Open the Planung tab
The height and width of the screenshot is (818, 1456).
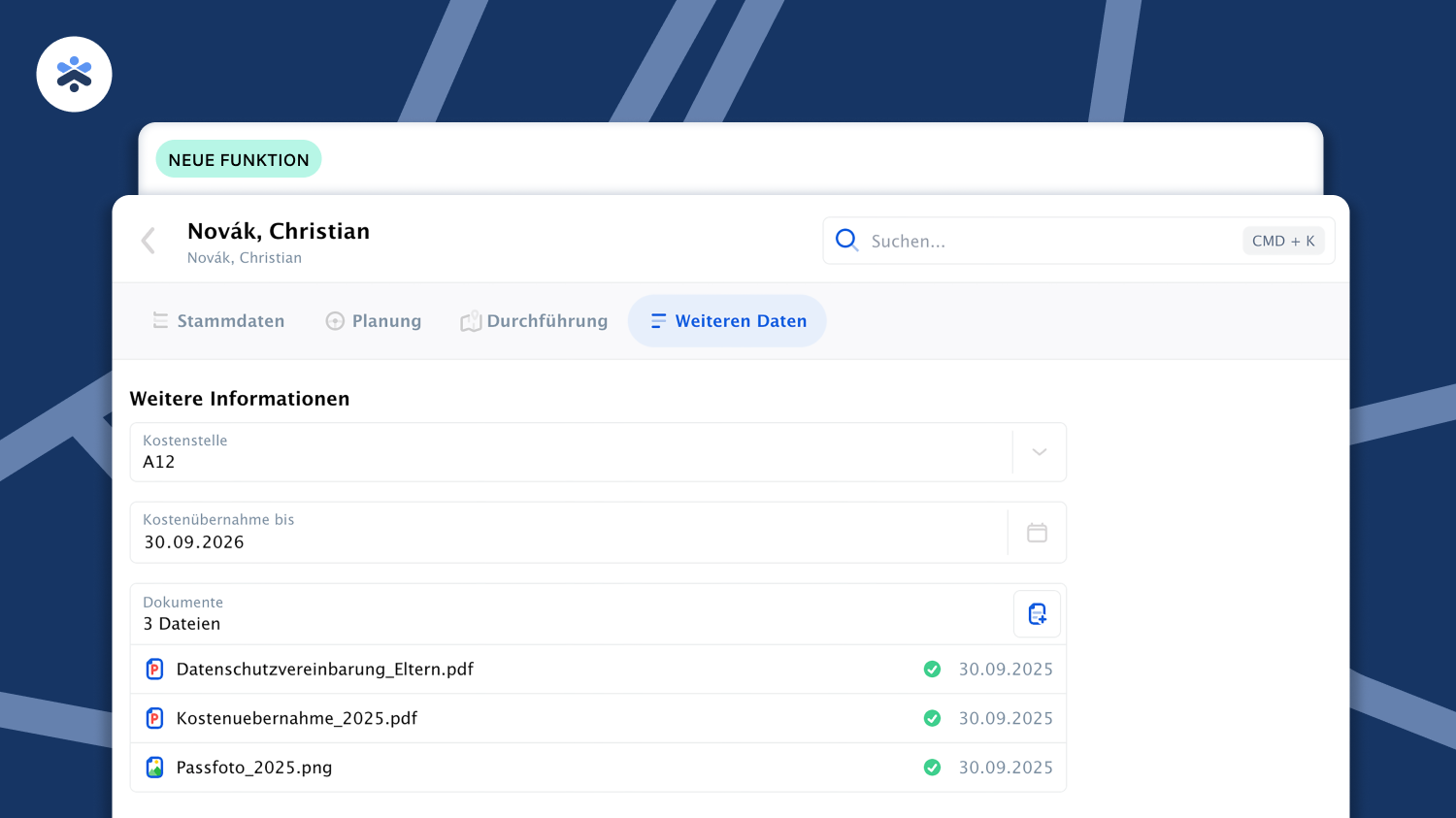374,321
